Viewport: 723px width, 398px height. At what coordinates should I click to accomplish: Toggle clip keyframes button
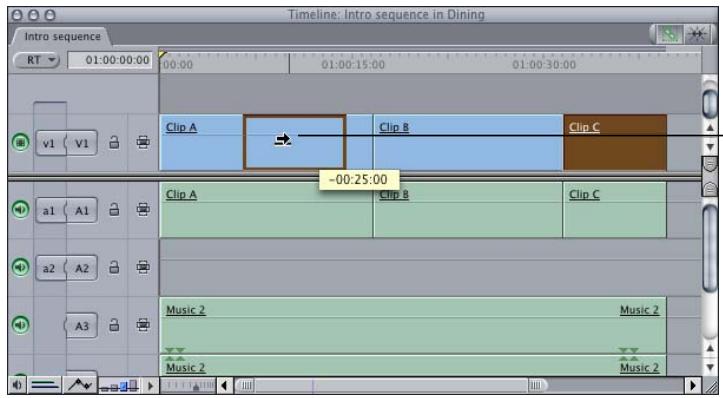[x=45, y=385]
